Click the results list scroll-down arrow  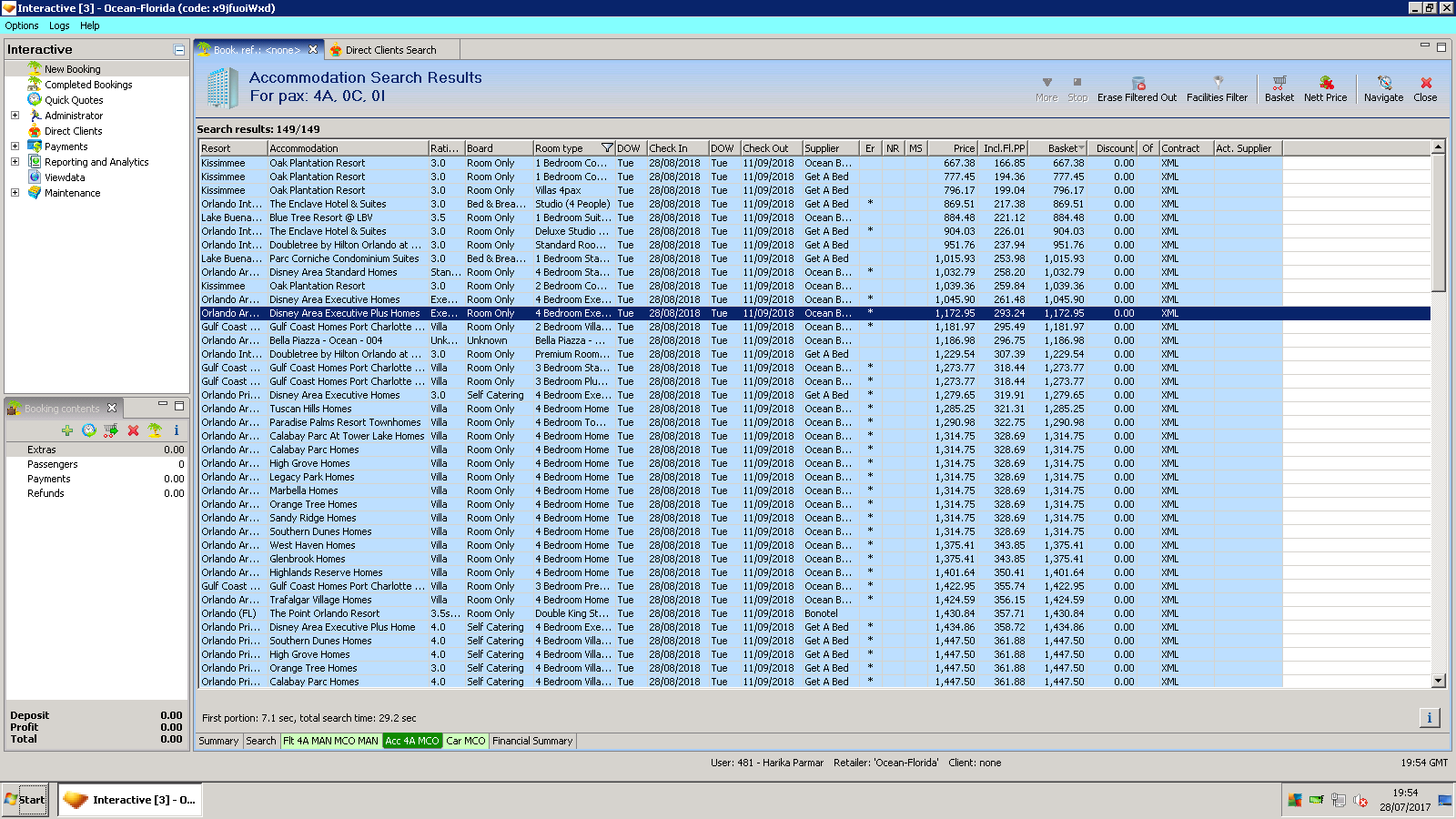[1438, 681]
